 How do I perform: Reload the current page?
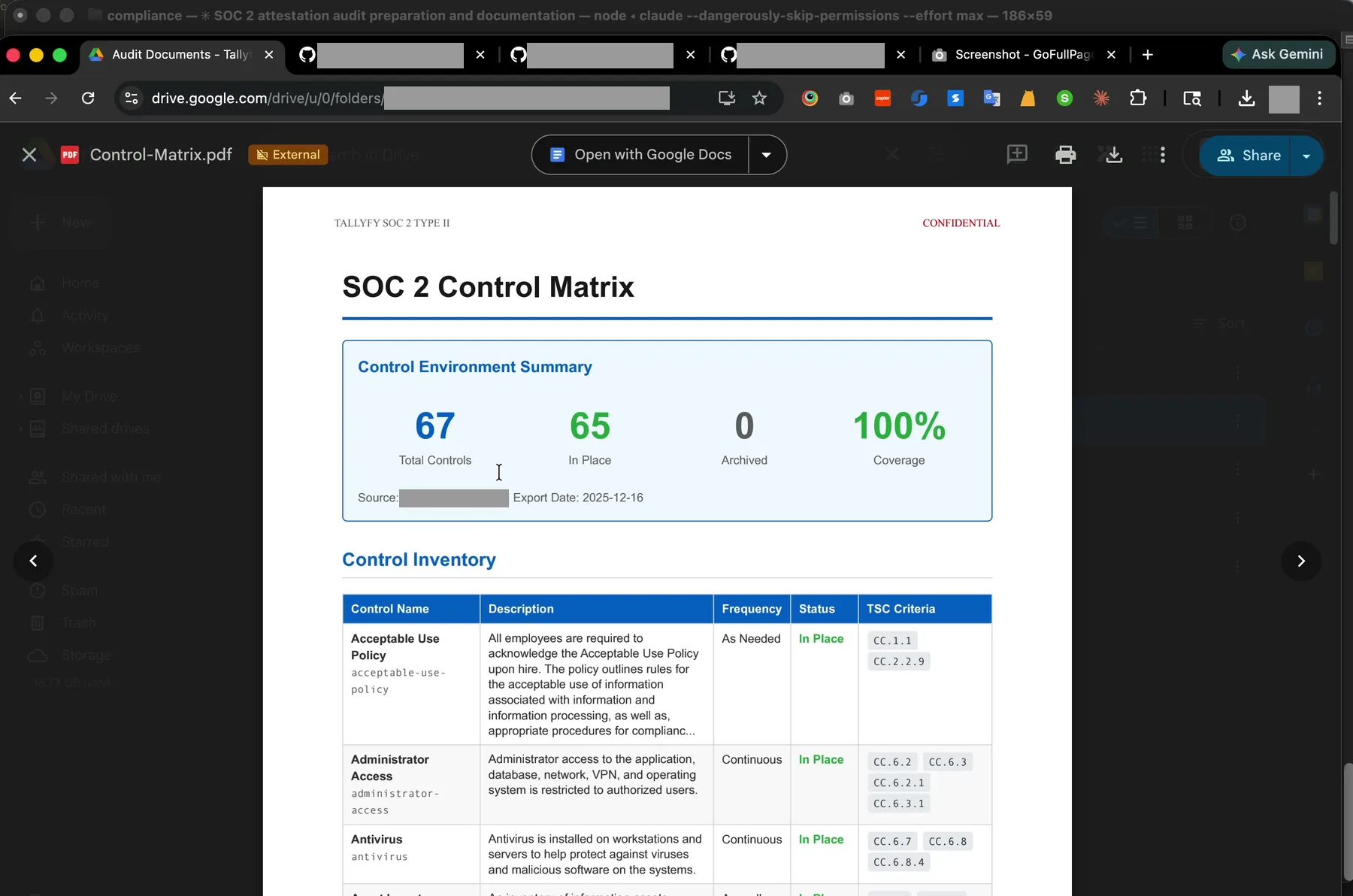[88, 98]
